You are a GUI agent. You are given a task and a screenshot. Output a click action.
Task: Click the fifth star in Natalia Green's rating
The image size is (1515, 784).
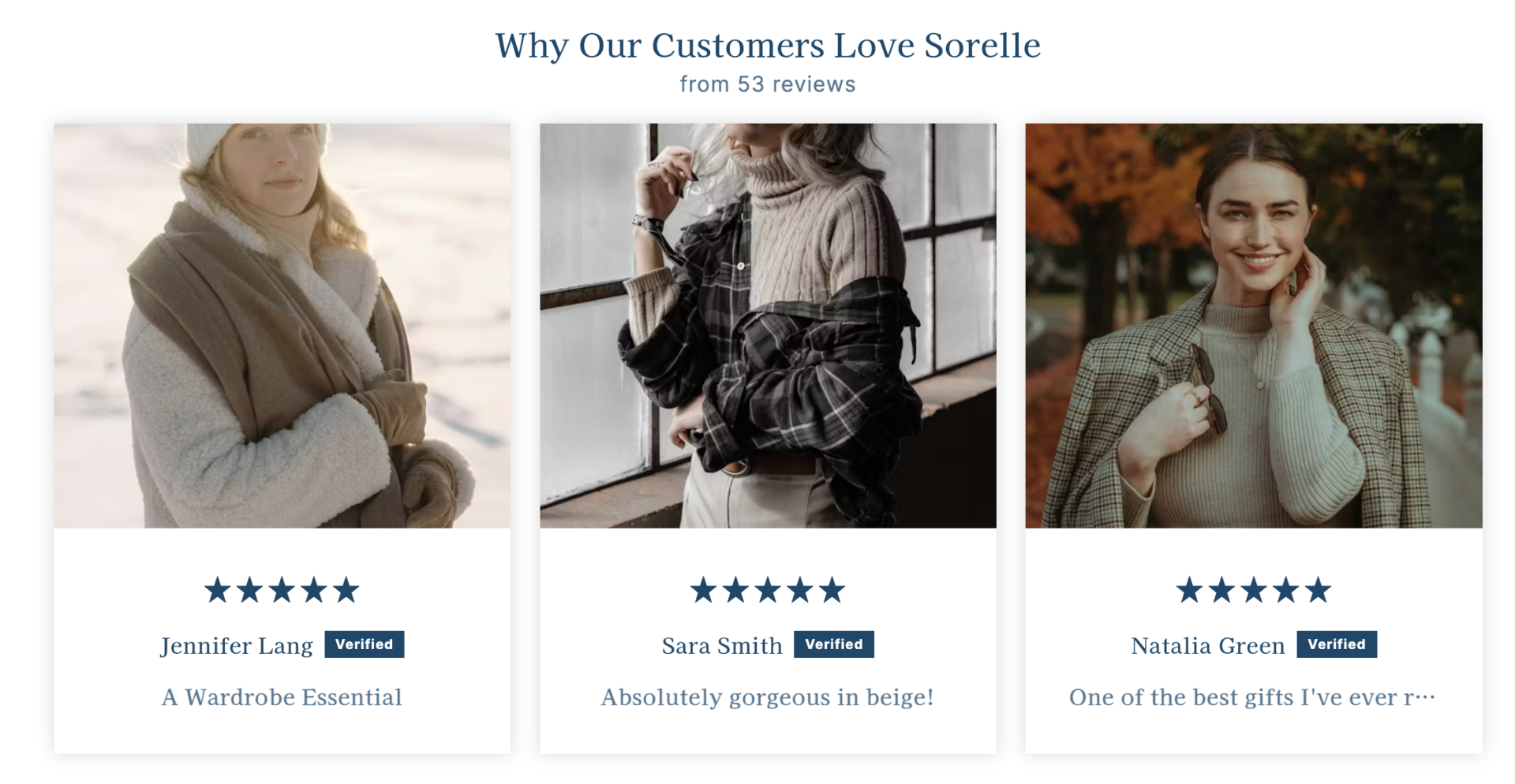click(1318, 590)
